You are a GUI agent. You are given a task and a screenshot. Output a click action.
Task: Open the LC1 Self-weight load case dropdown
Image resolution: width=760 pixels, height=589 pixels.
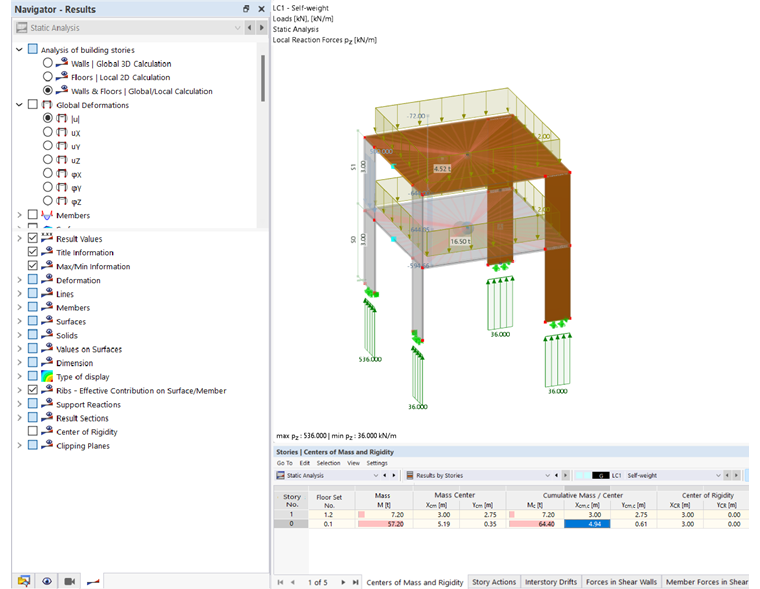[718, 476]
